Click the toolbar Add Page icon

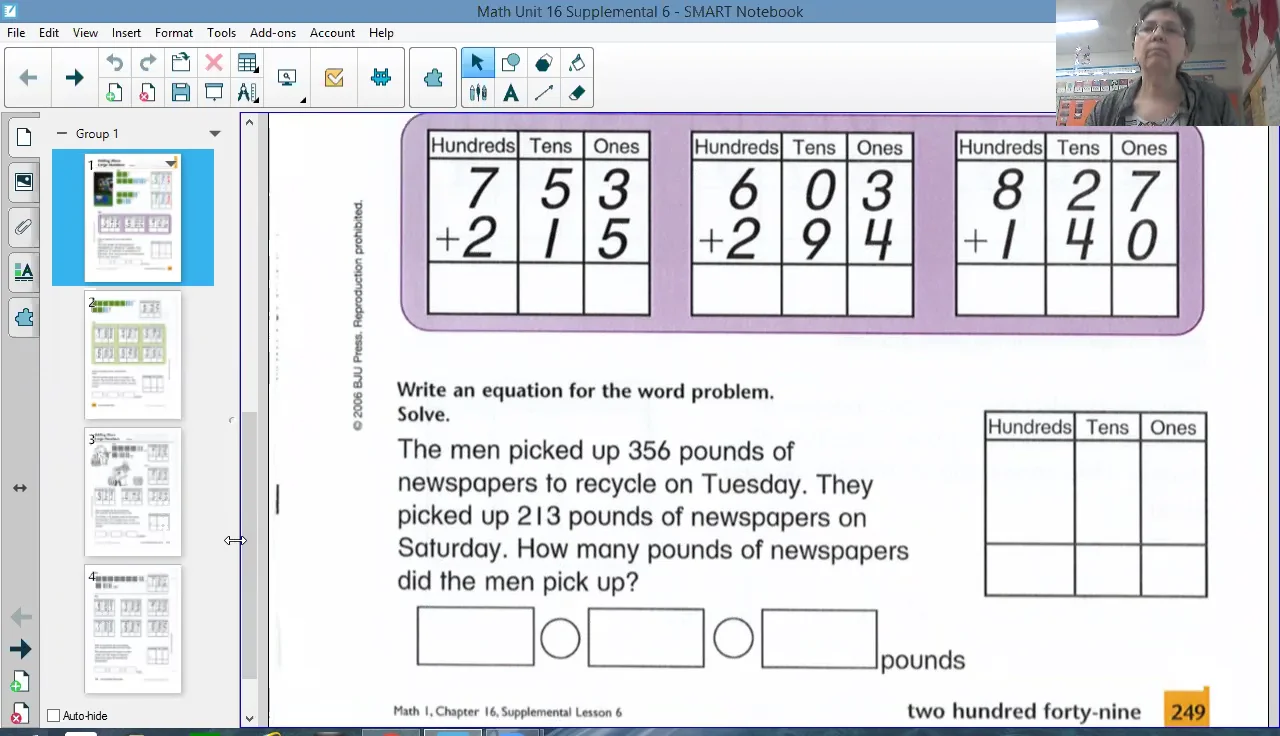pyautogui.click(x=115, y=93)
